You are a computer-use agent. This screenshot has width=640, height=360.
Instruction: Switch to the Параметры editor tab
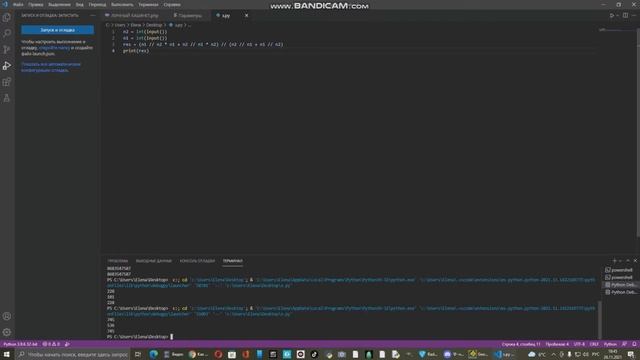[190, 16]
